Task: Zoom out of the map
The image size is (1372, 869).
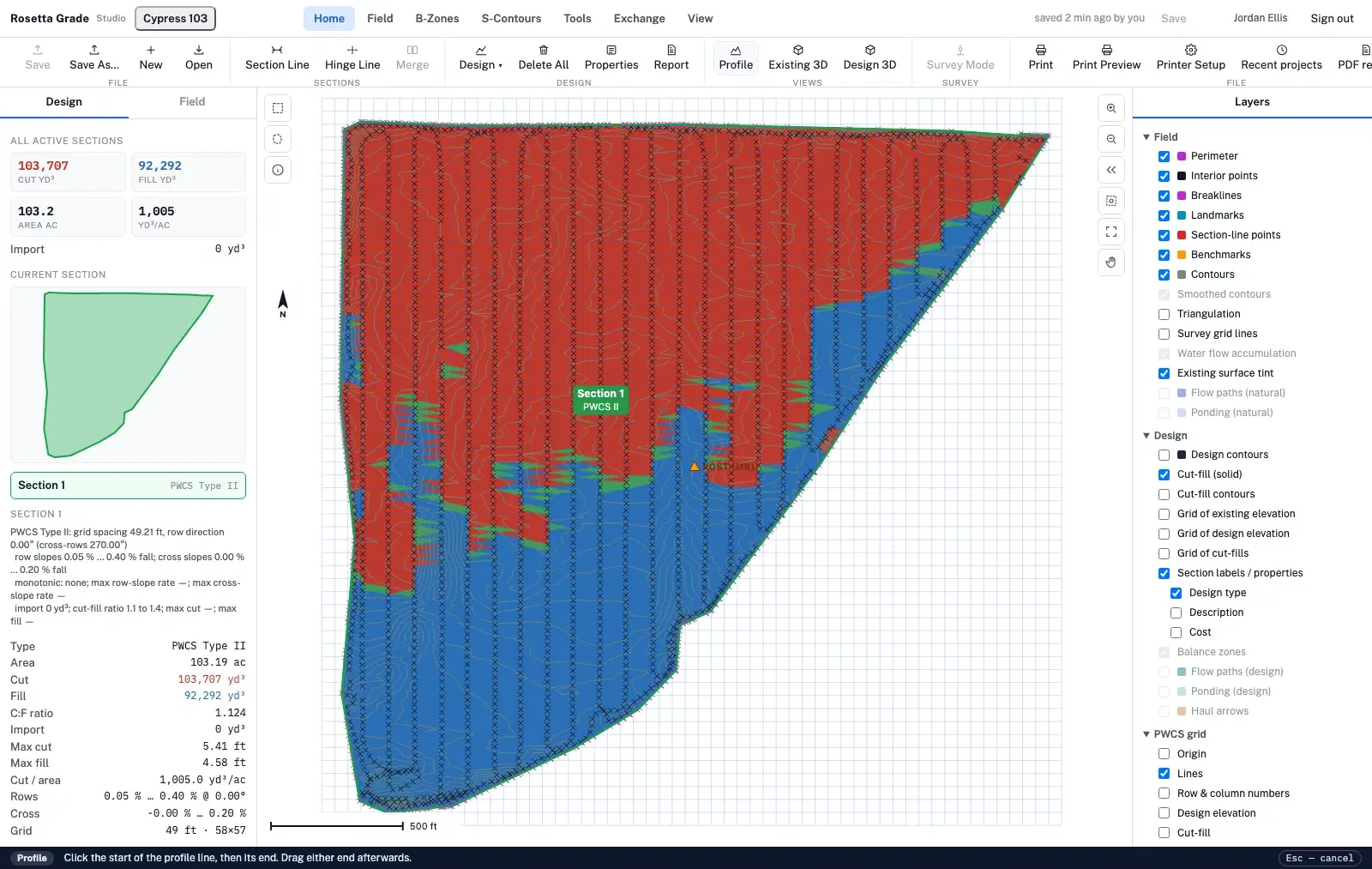Action: pos(1111,139)
